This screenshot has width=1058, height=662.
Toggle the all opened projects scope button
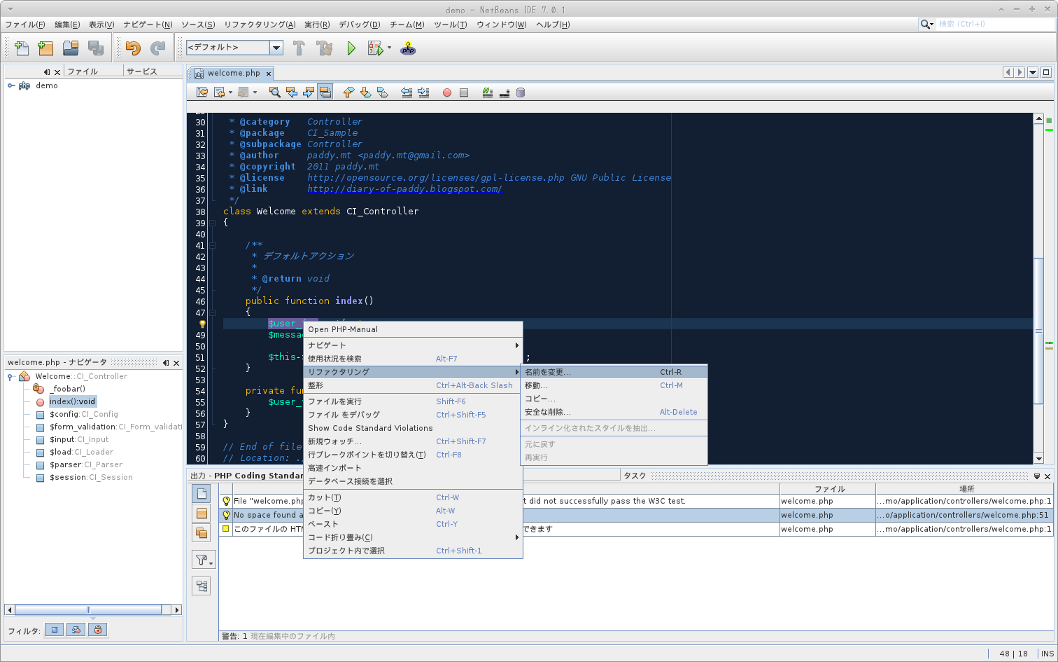click(x=202, y=533)
